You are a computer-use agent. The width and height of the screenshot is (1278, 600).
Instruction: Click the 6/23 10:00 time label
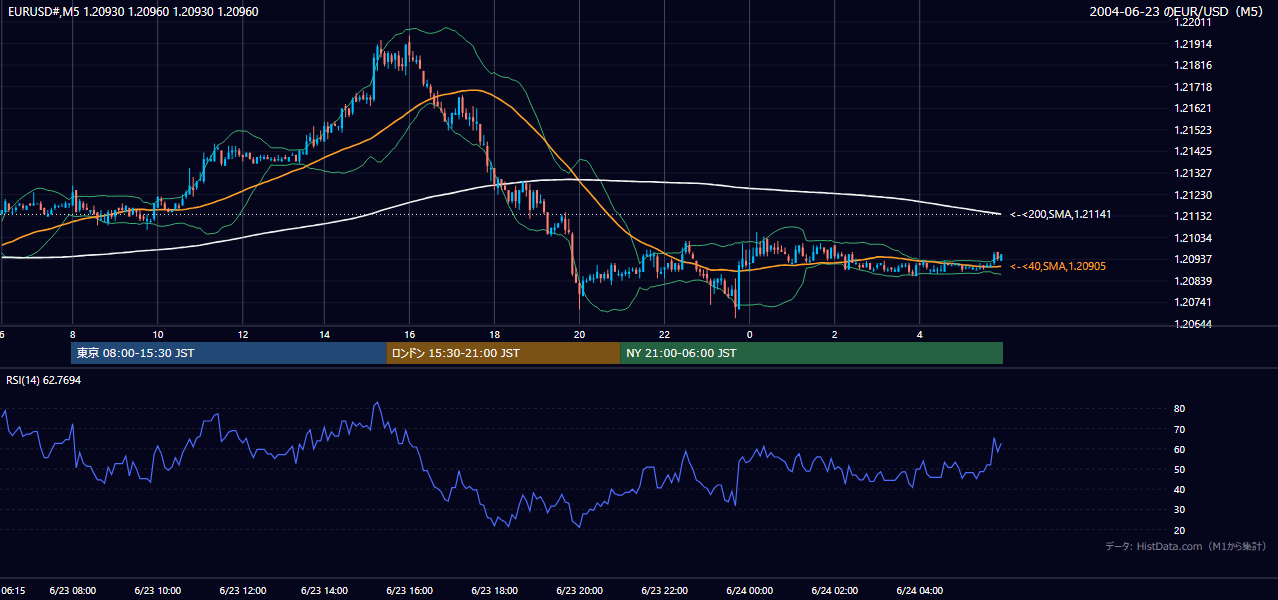(x=158, y=591)
